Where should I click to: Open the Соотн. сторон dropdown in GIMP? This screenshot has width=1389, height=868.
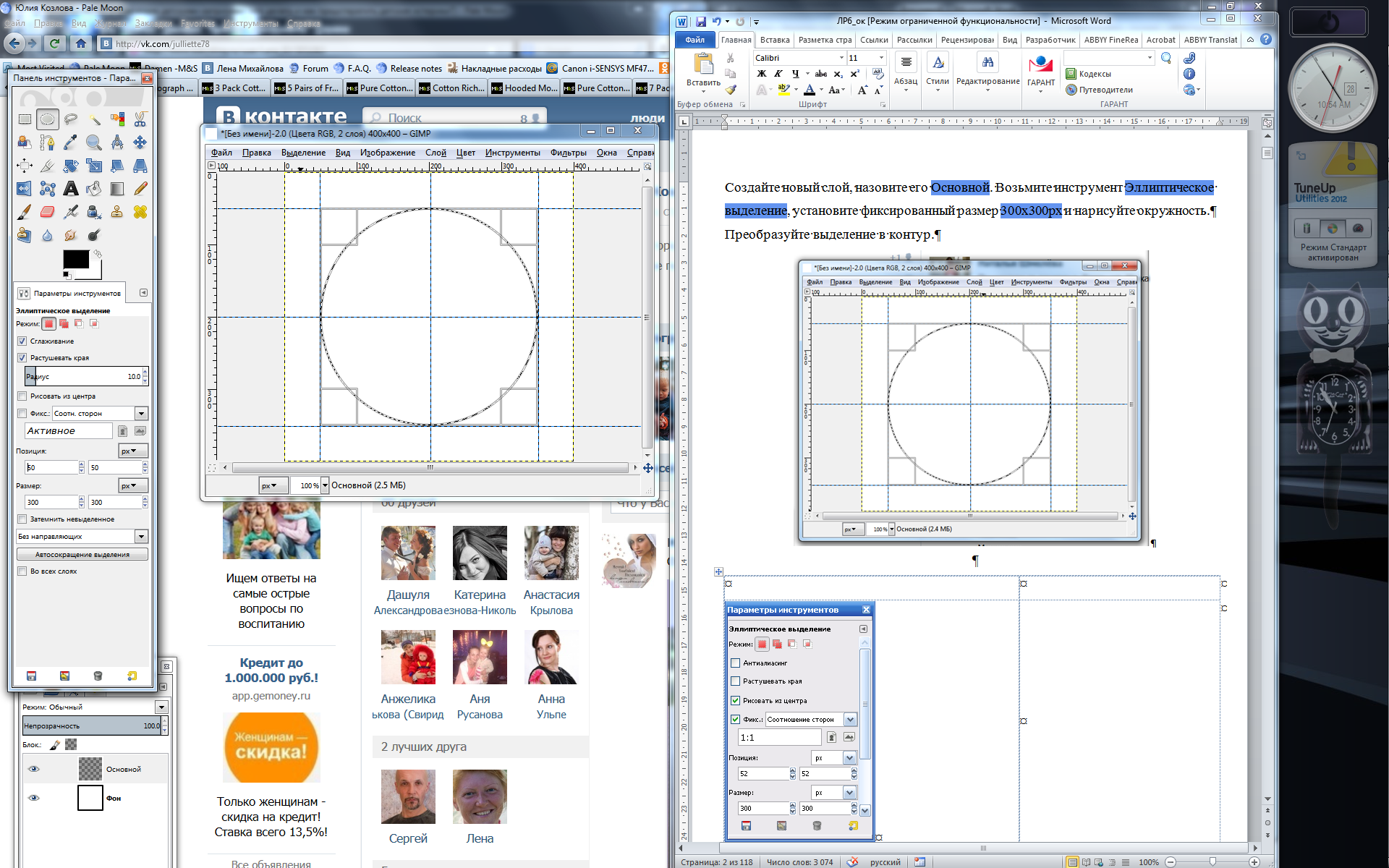[x=141, y=413]
